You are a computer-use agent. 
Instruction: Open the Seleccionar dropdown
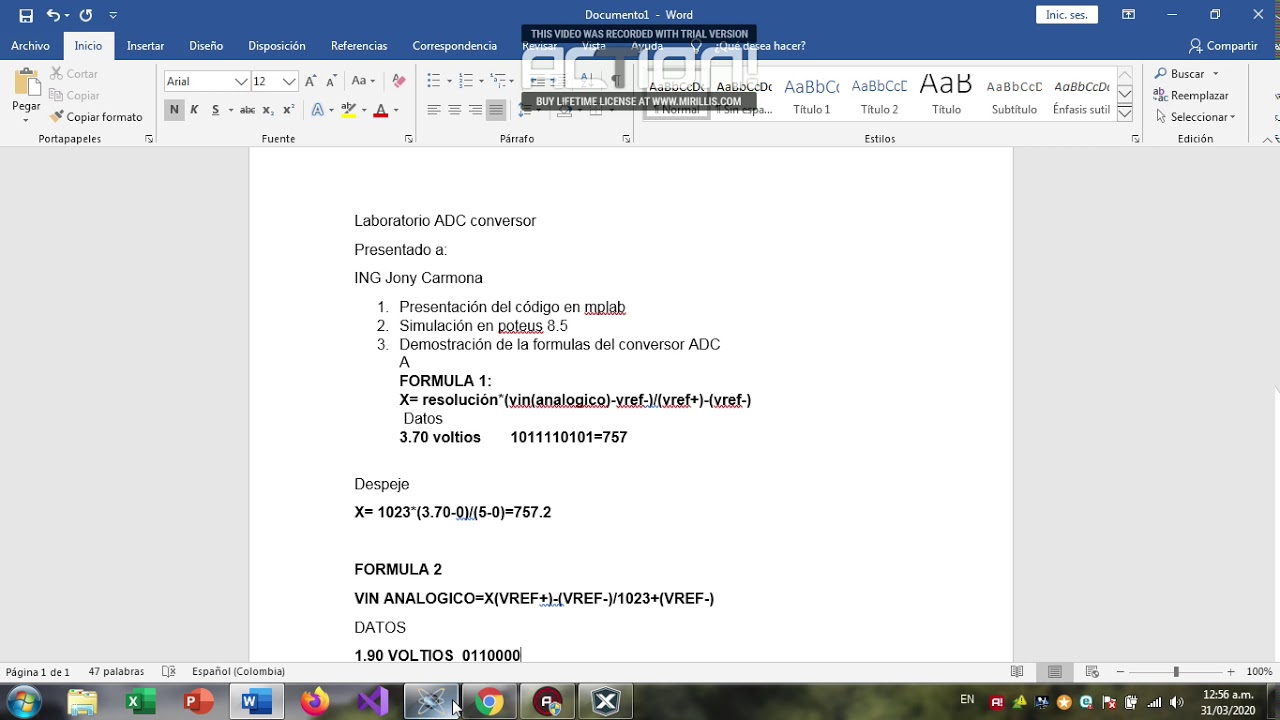click(x=1195, y=117)
